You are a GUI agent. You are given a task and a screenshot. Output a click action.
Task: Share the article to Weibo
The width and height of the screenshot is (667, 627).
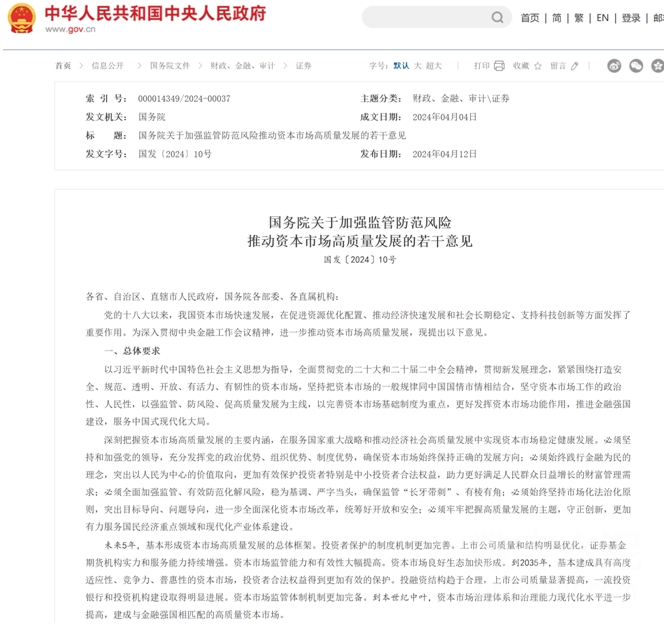click(x=612, y=66)
